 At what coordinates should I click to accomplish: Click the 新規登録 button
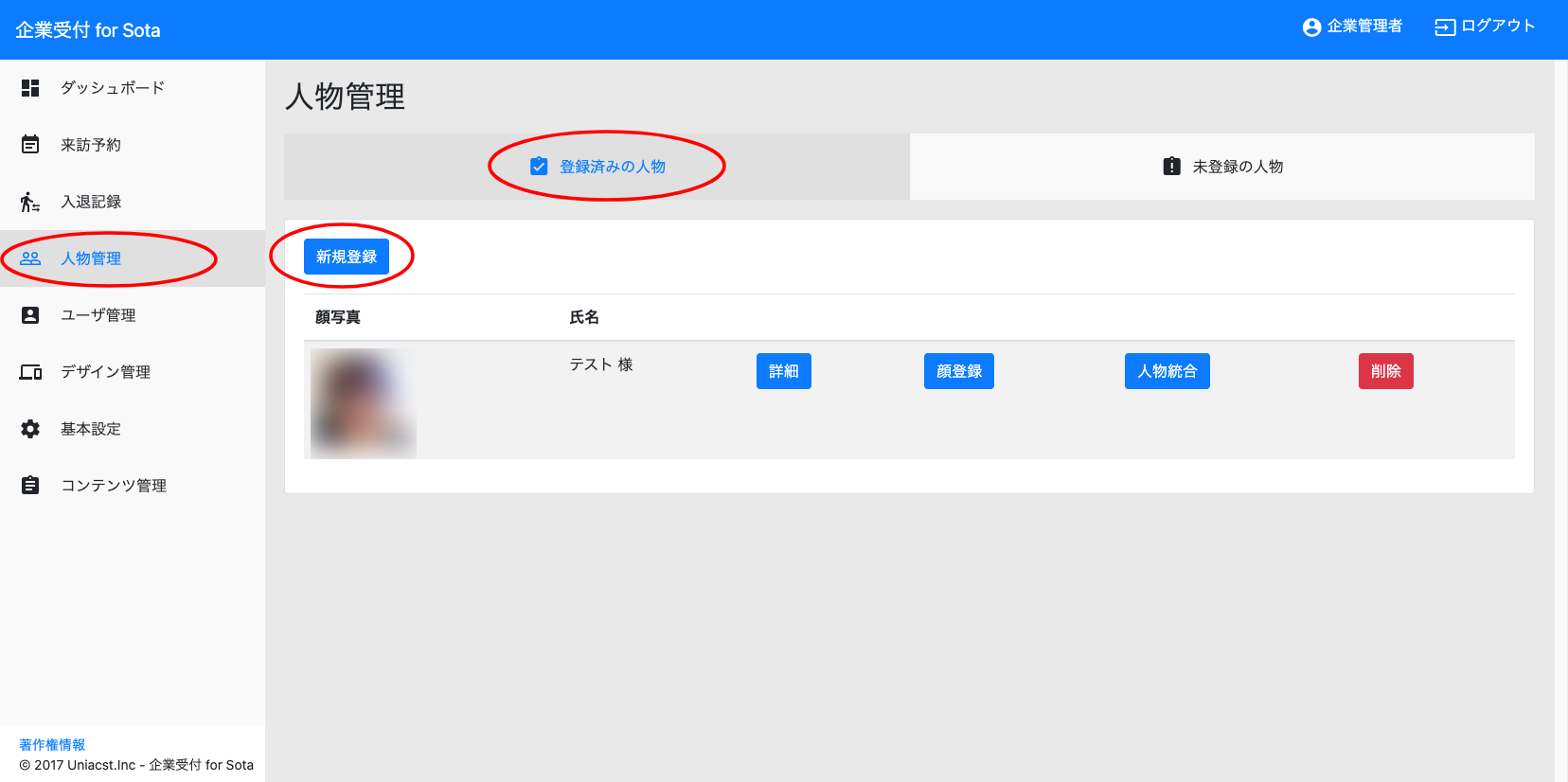pyautogui.click(x=347, y=257)
